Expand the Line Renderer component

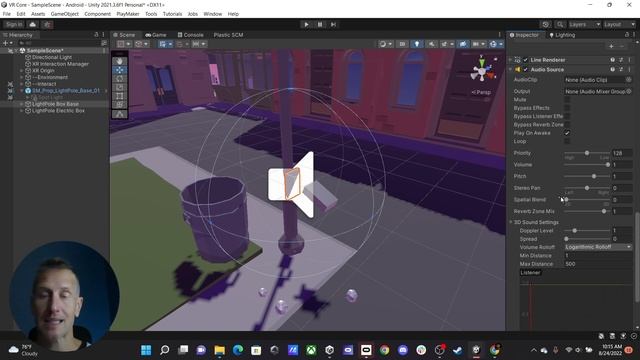[510, 60]
